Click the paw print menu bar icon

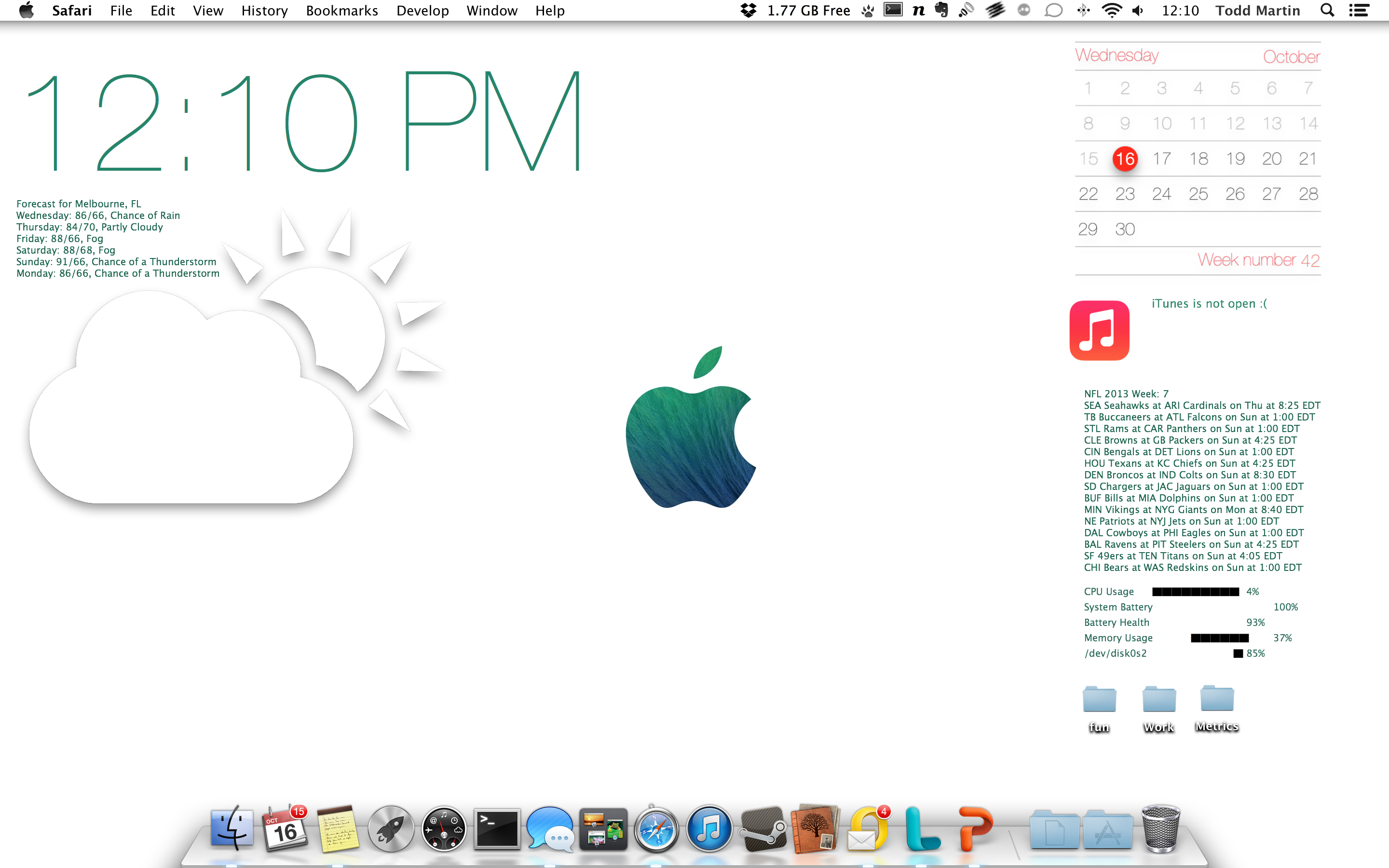[868, 10]
